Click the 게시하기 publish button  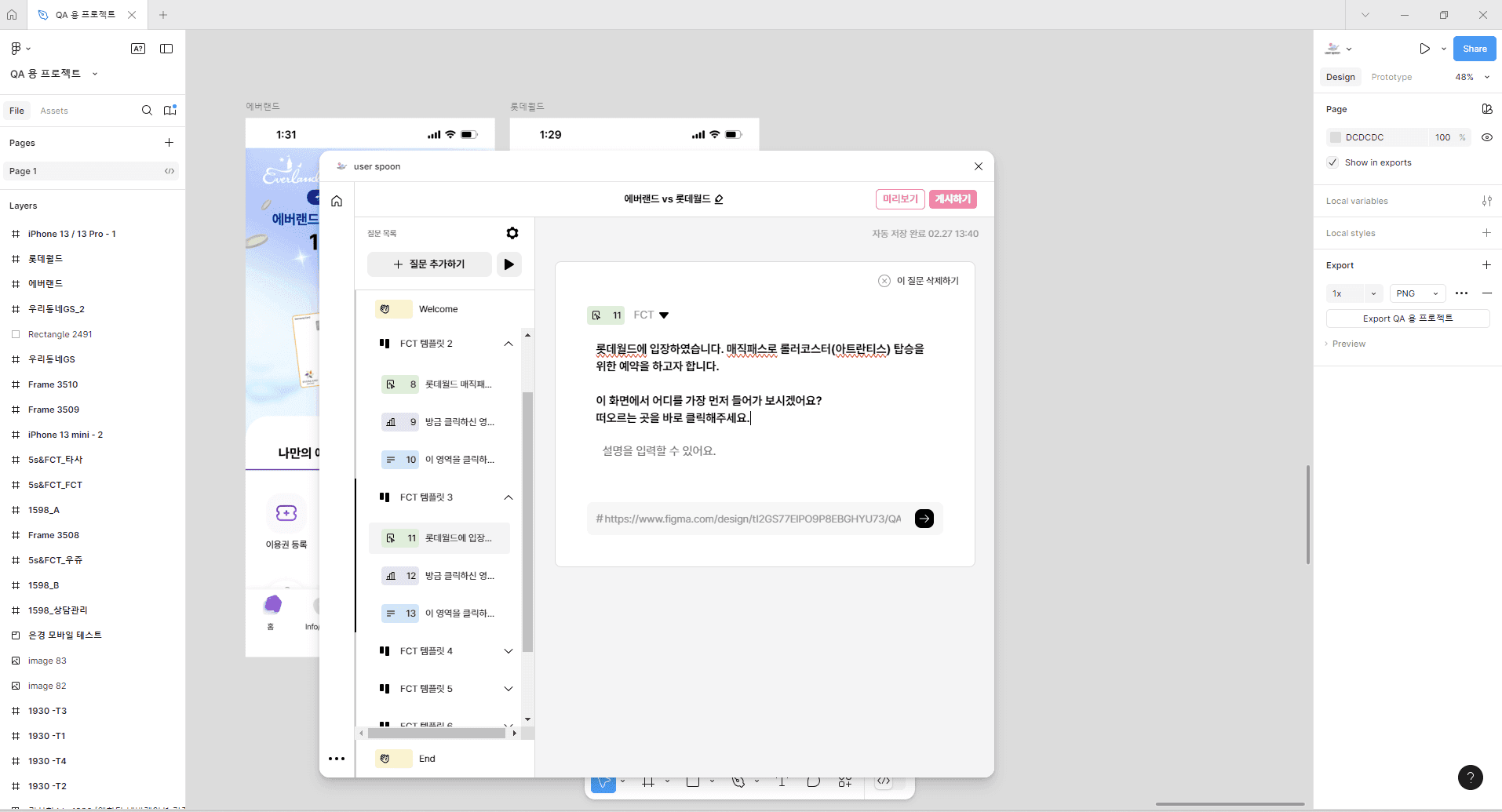click(x=953, y=199)
